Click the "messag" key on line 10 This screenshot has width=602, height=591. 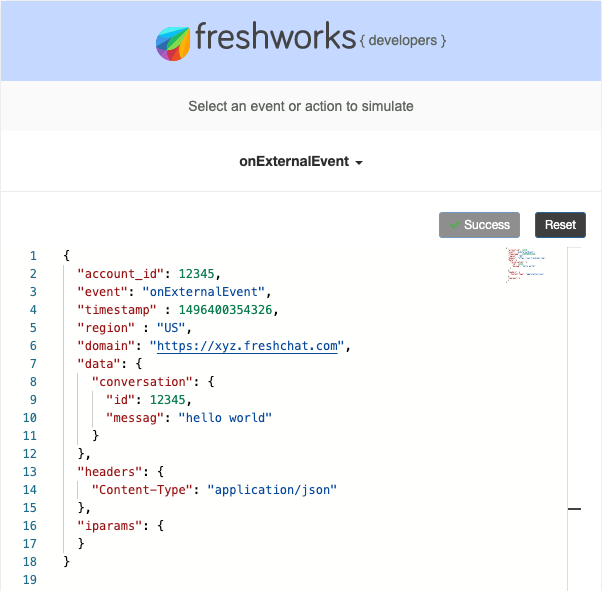click(x=135, y=418)
